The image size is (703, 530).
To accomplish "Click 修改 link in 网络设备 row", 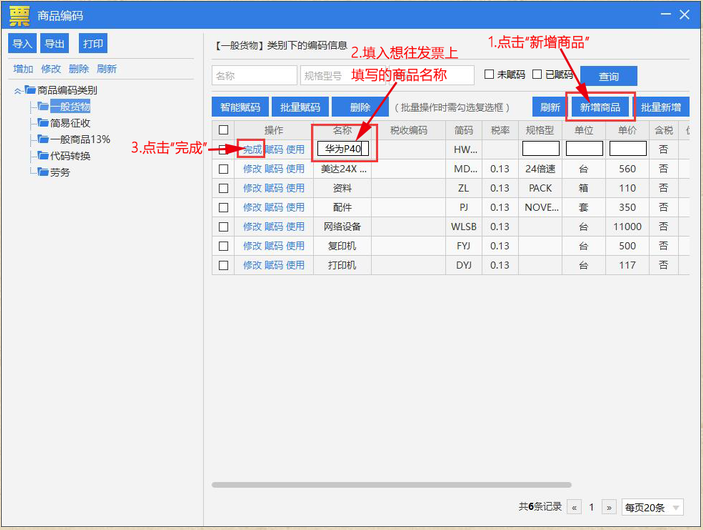I will click(x=252, y=226).
